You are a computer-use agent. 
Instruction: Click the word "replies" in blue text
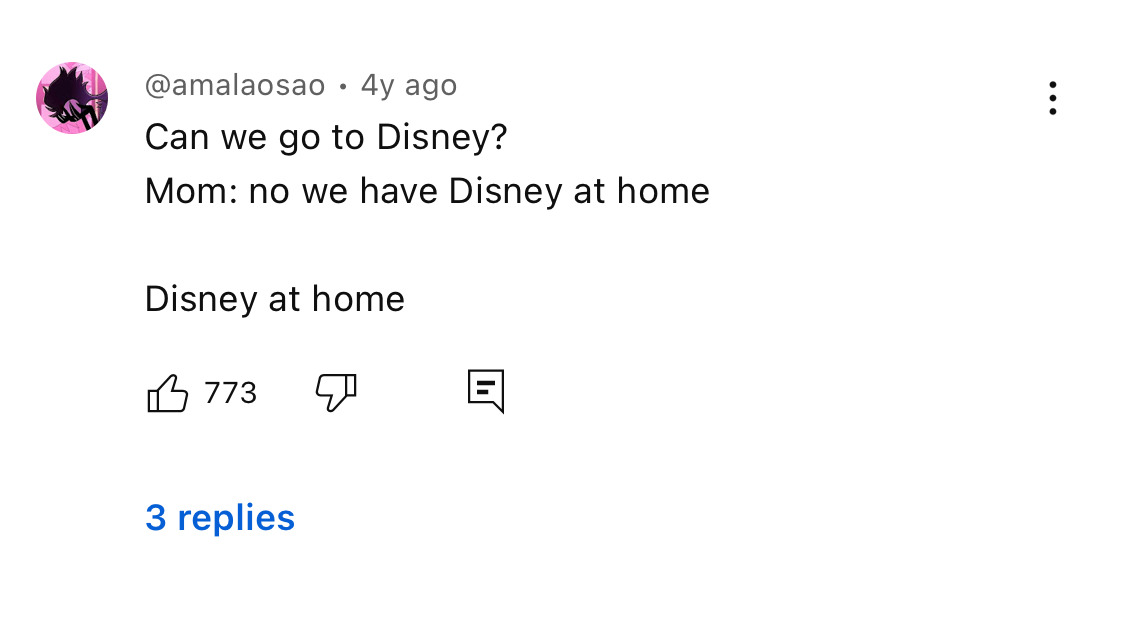[x=236, y=517]
